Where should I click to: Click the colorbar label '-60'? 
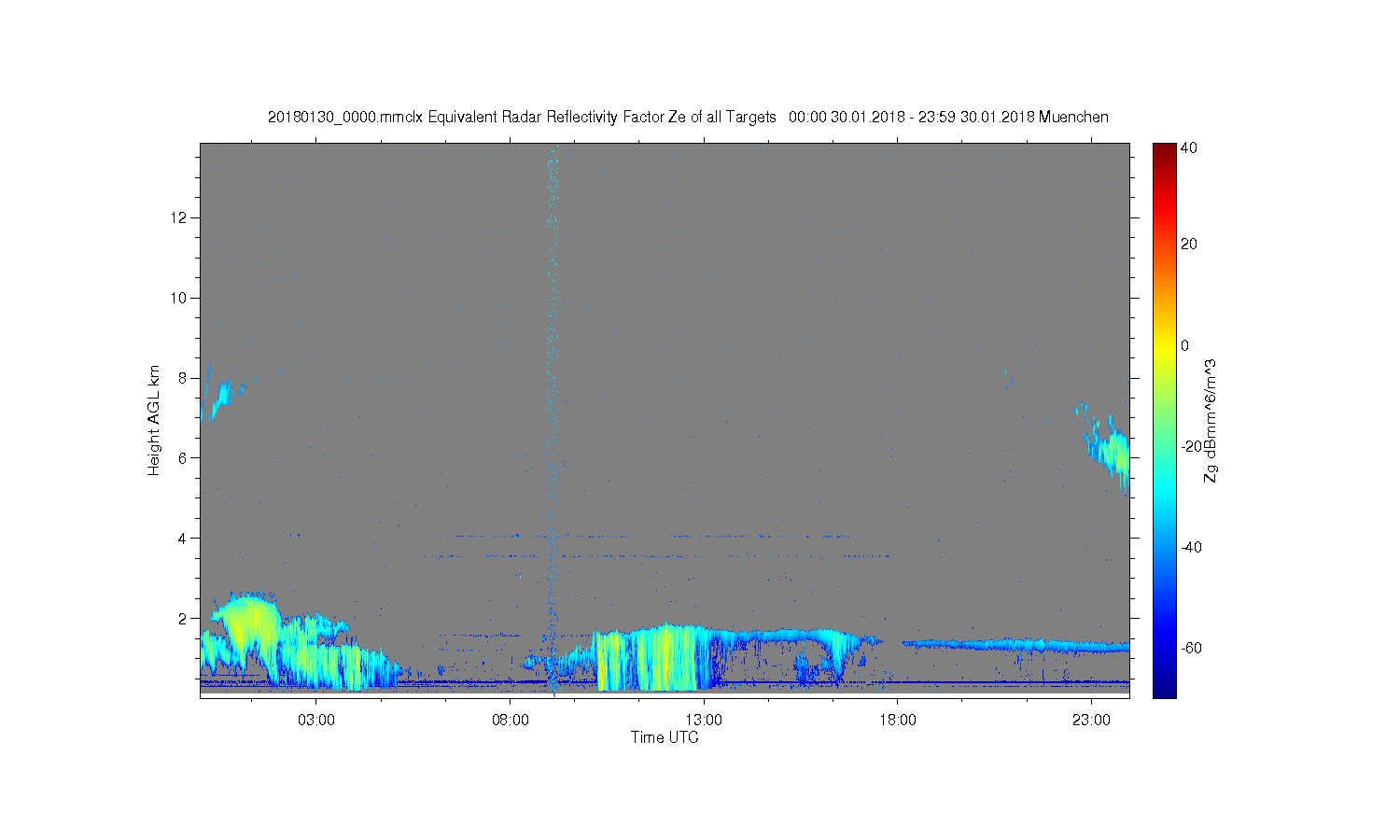(x=1191, y=648)
